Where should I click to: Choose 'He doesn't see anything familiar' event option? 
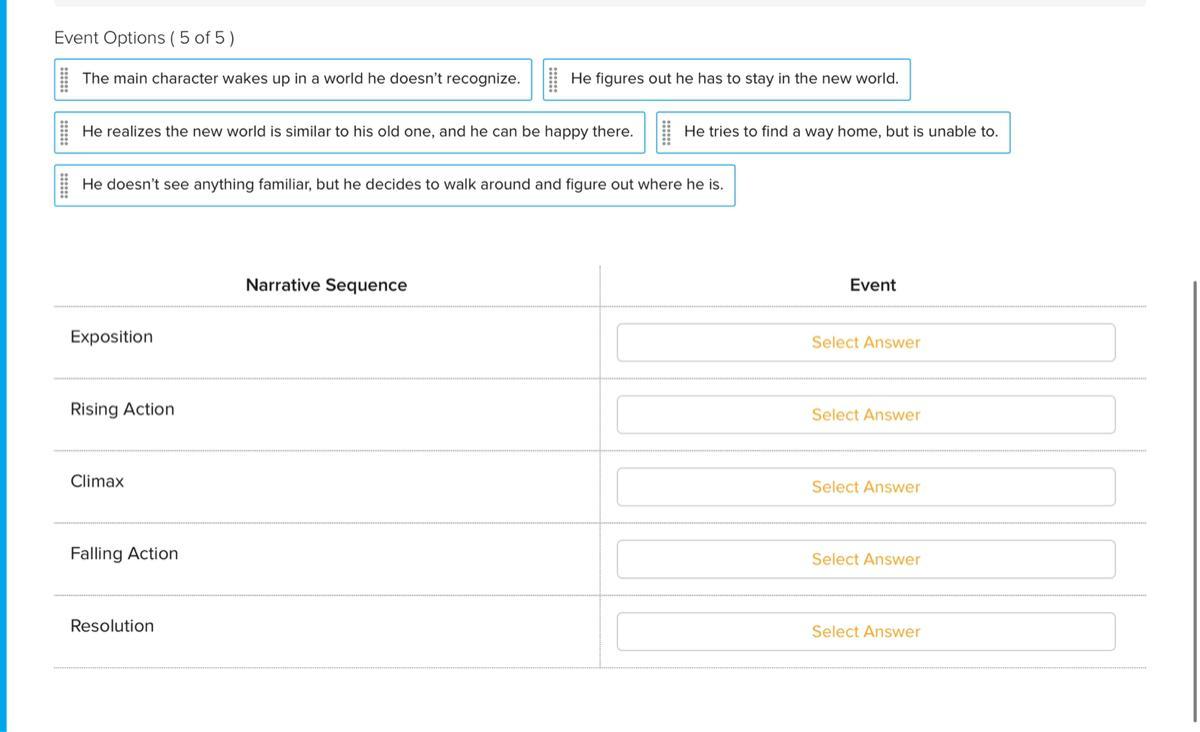402,185
